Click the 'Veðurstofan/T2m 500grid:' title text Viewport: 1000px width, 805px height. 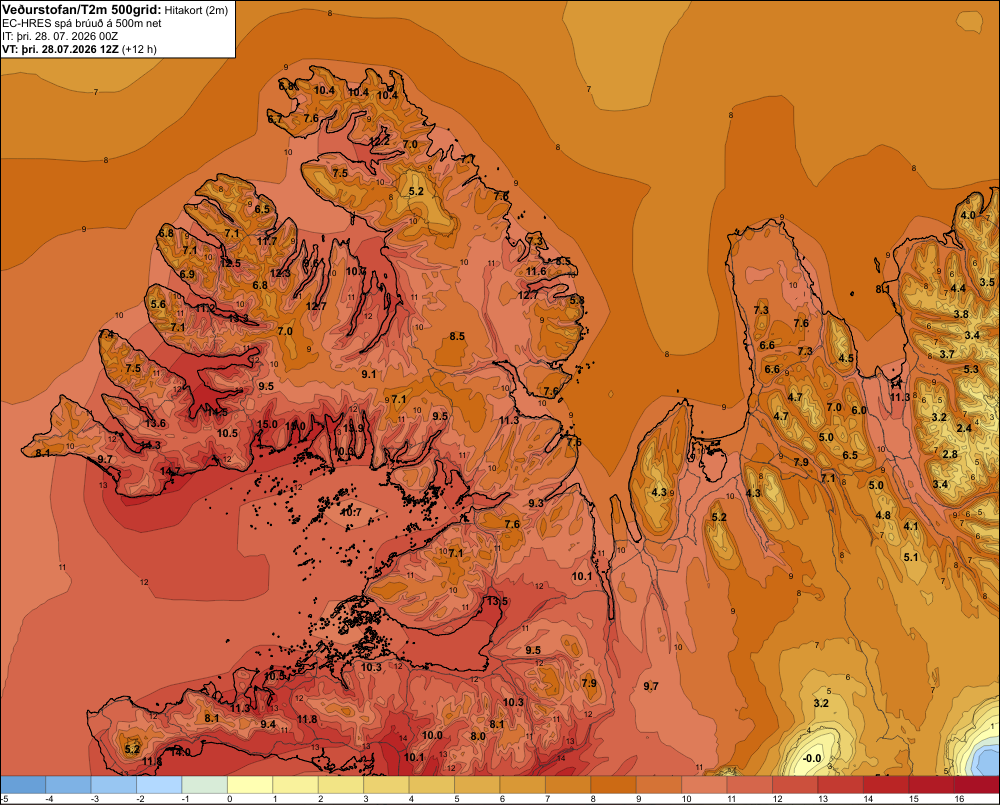click(82, 10)
